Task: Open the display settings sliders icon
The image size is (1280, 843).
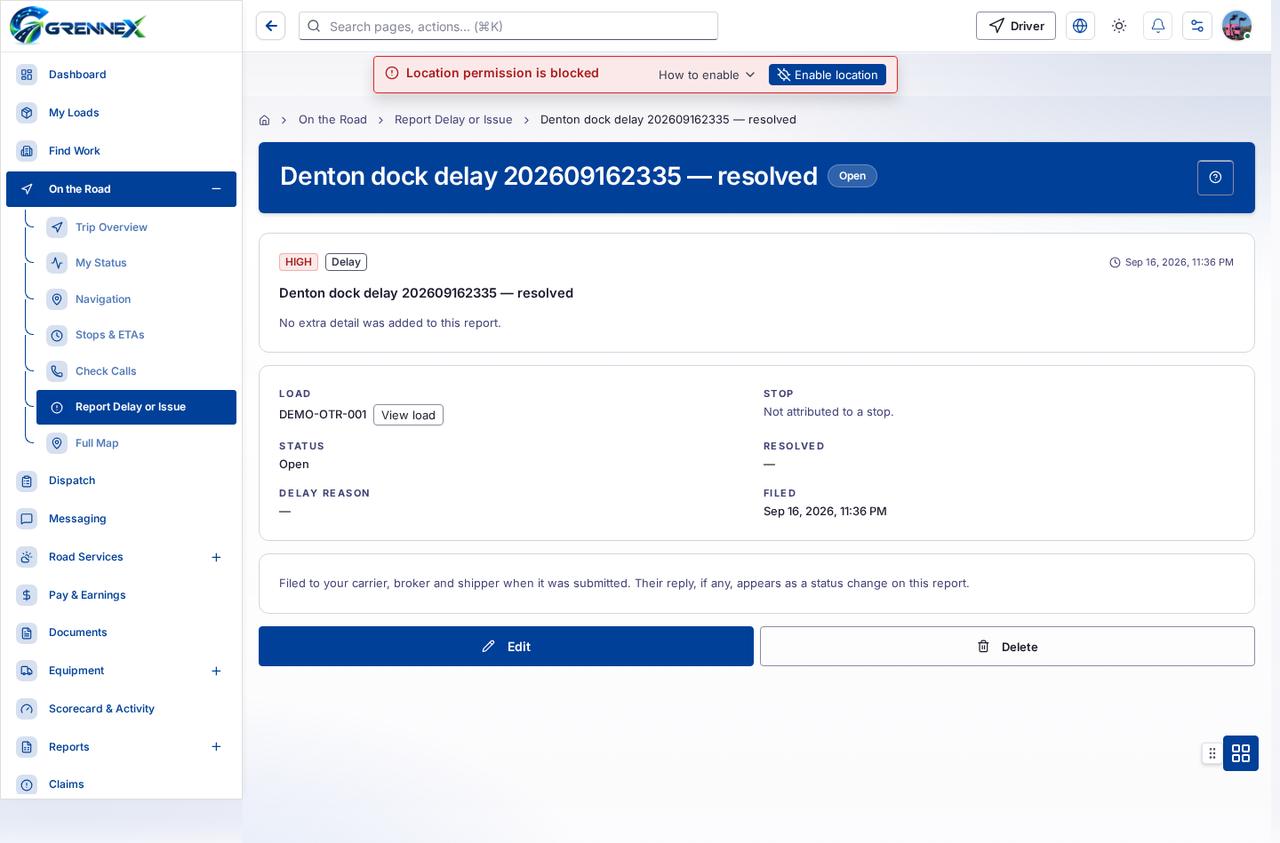Action: point(1197,26)
